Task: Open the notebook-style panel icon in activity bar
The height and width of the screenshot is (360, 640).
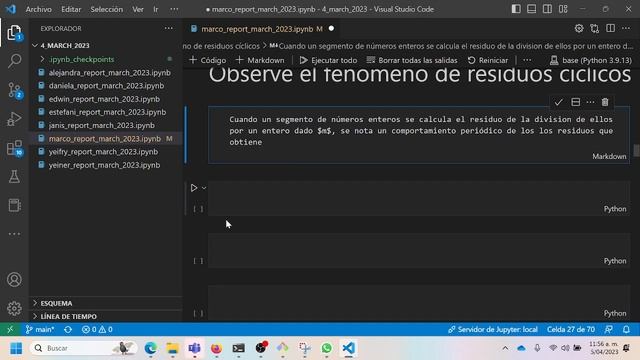Action: coord(14,205)
